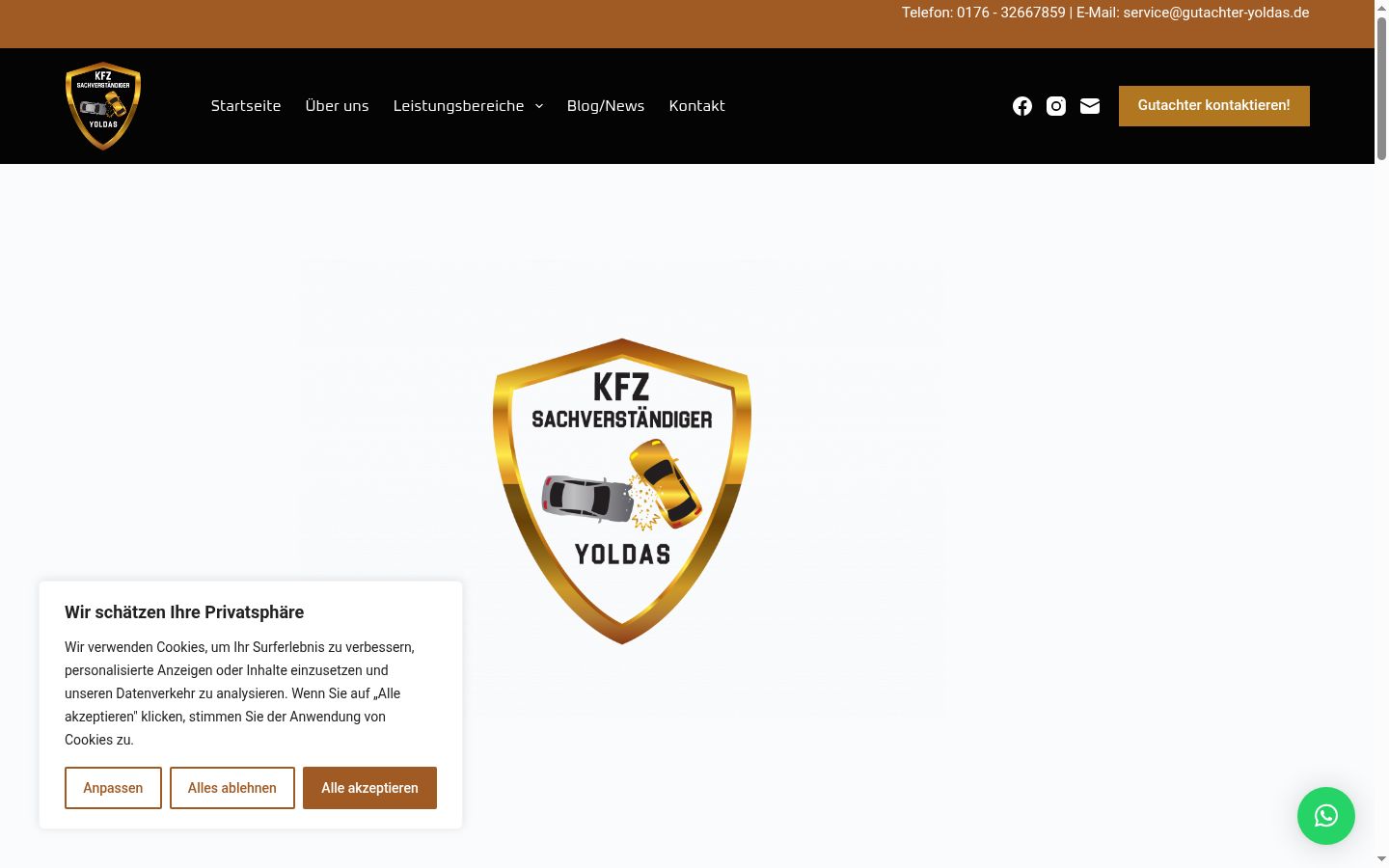
Task: Click Gutachter kontaktieren! button
Action: 1214,106
